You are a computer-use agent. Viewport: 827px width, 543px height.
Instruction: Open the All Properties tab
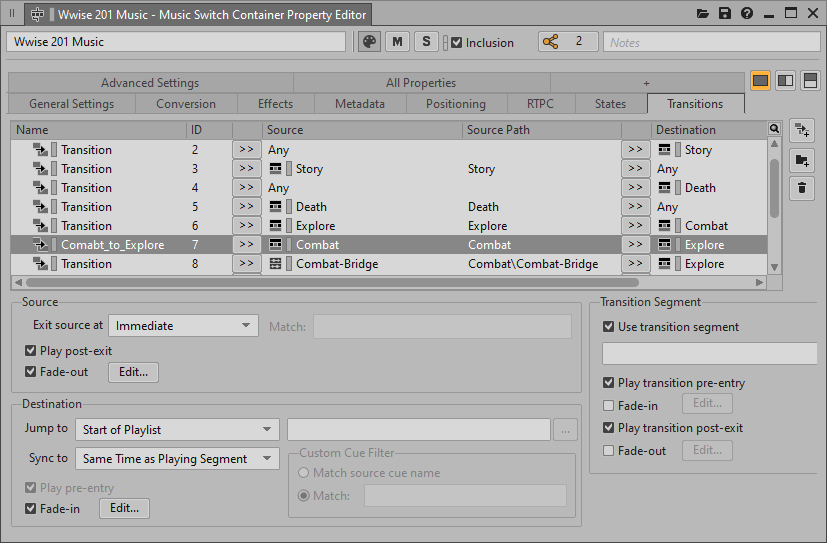[x=421, y=83]
